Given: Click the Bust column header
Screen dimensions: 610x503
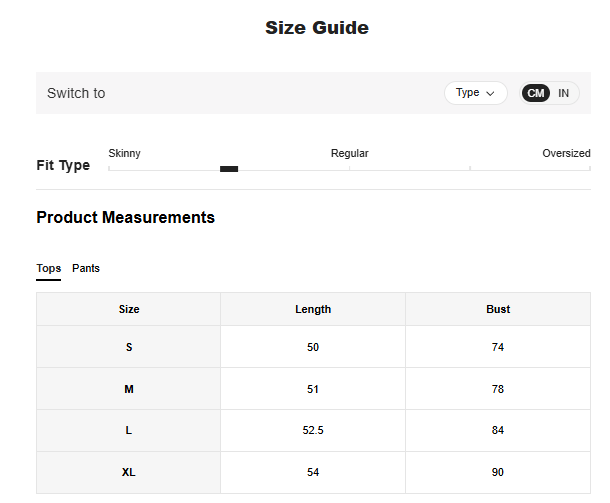Looking at the screenshot, I should [x=498, y=309].
